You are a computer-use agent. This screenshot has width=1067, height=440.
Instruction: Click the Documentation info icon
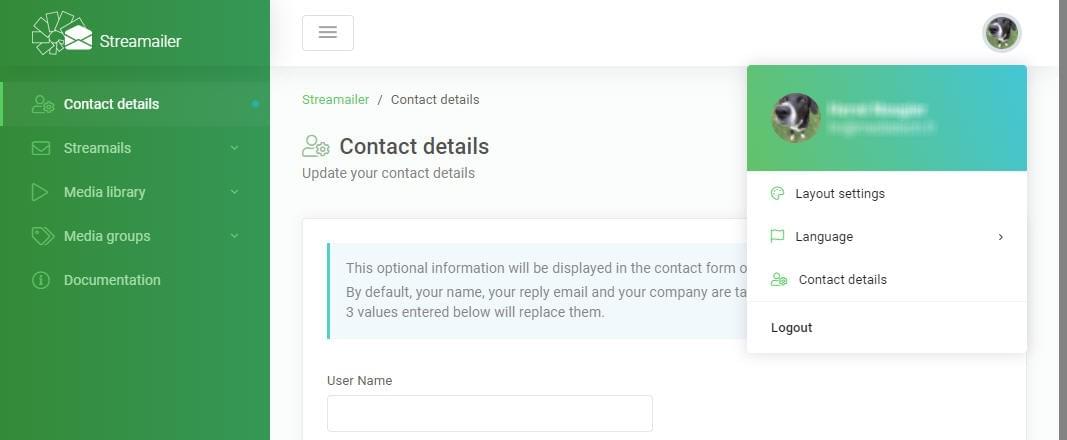pos(41,280)
